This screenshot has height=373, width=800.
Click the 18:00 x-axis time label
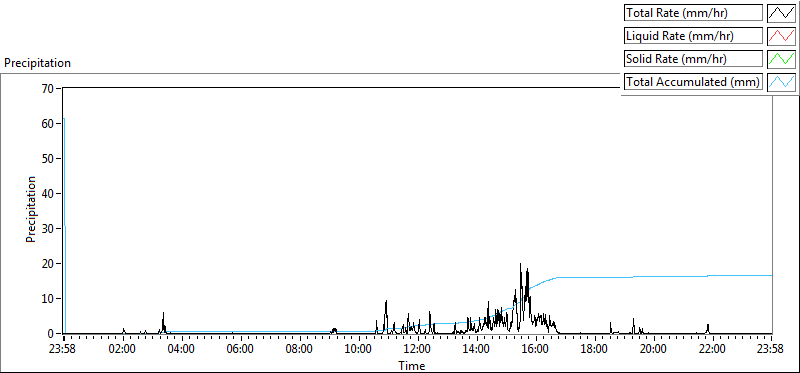pyautogui.click(x=594, y=350)
